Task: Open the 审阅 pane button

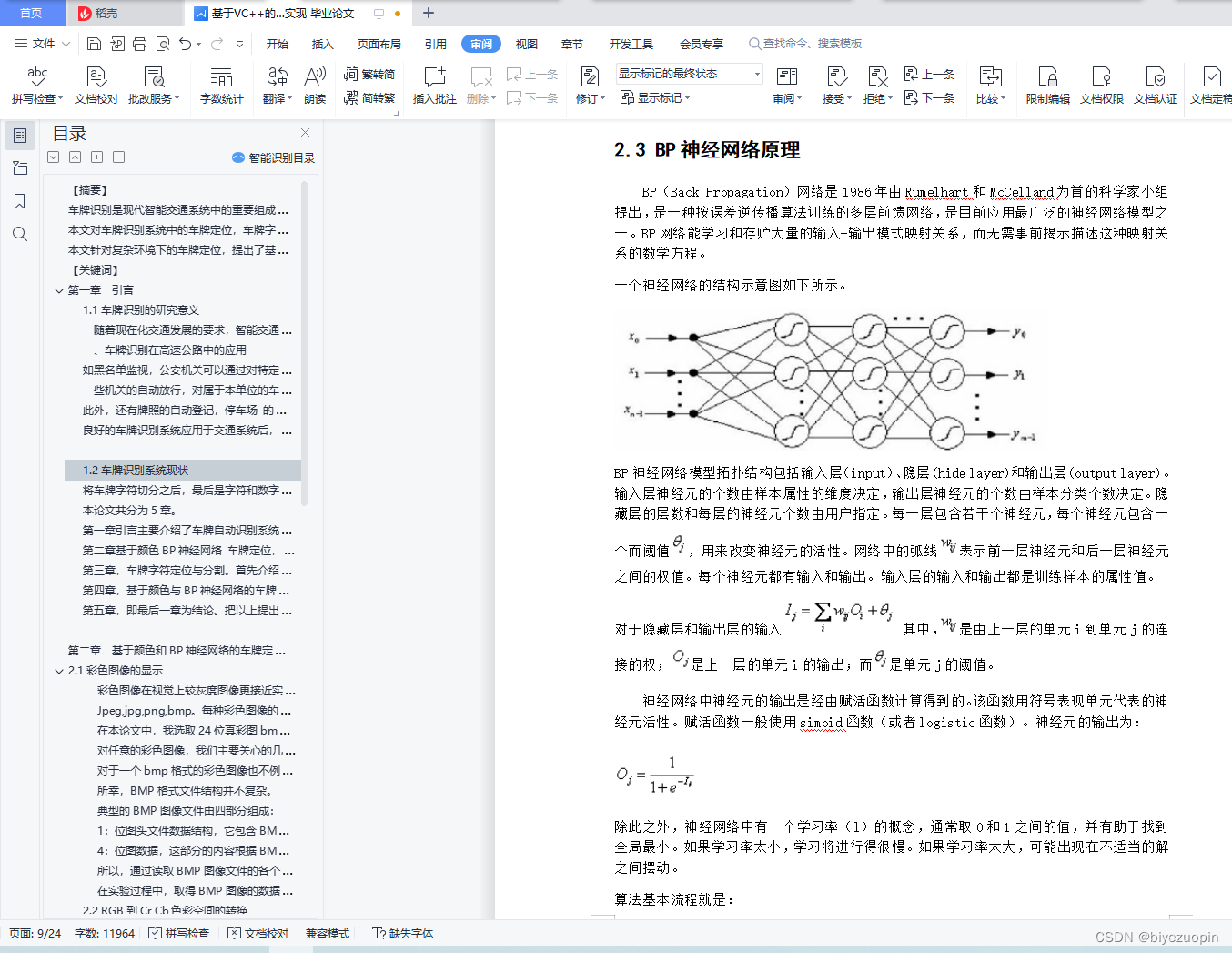Action: coord(787,85)
